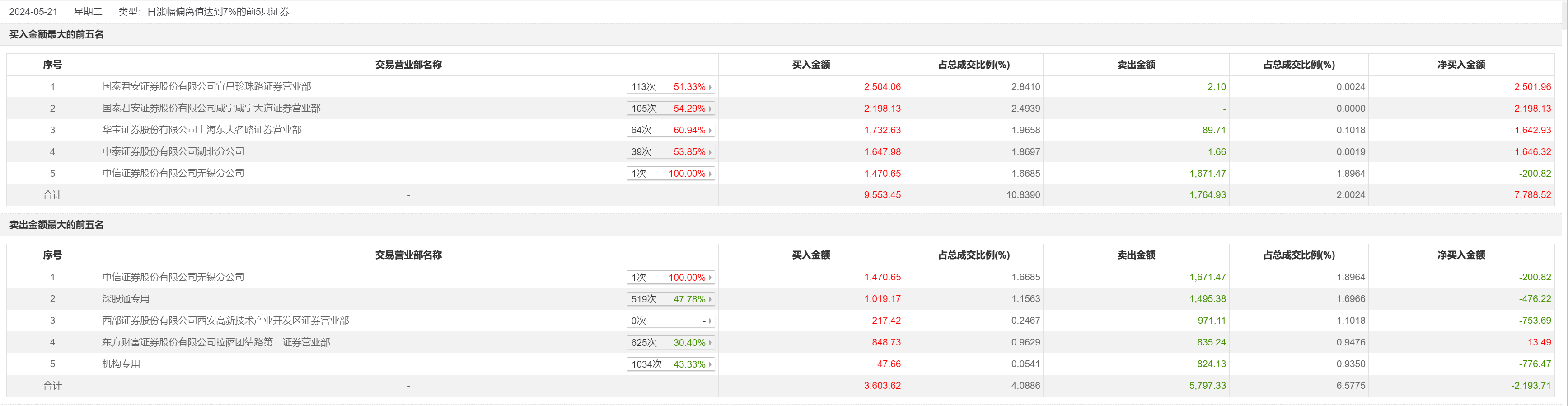Open 国泰君安证券宜昌珍珠路证券营业部 link
Image resolution: width=1568 pixels, height=406 pixels.
[x=206, y=86]
